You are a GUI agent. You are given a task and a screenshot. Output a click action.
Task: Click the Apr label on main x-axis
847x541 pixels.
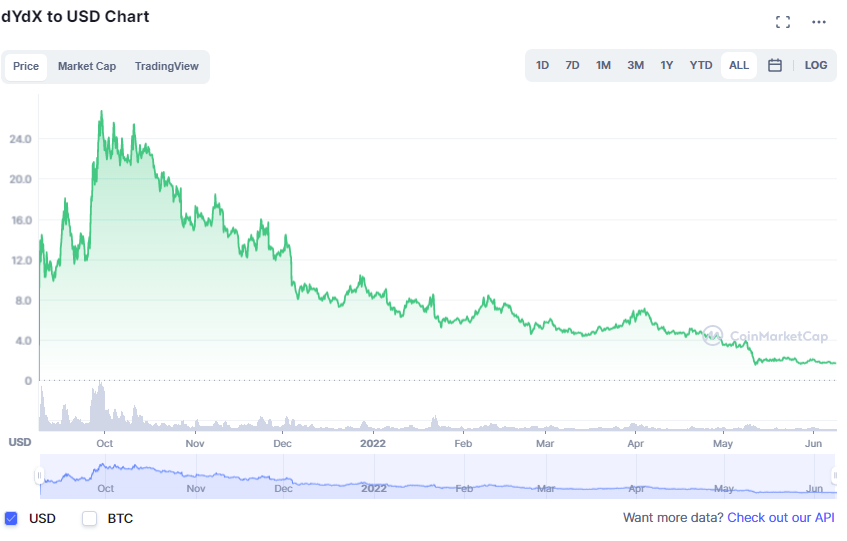tap(635, 443)
